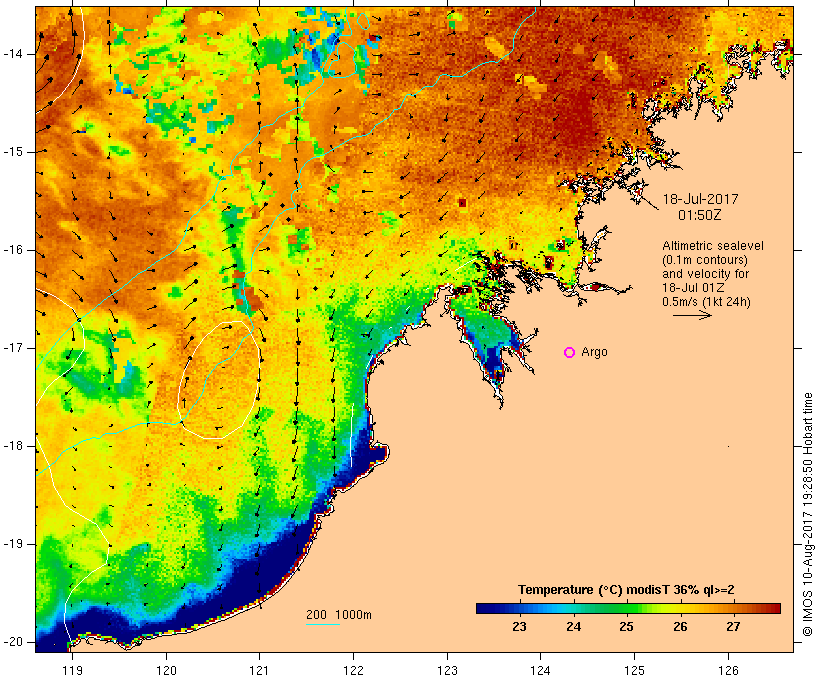Click the 24 tick on the colorbar

pos(573,627)
